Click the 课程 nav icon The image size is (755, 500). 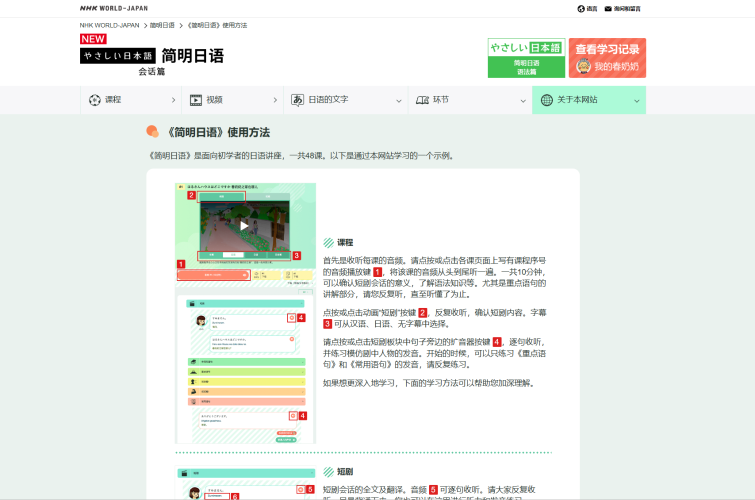(95, 100)
